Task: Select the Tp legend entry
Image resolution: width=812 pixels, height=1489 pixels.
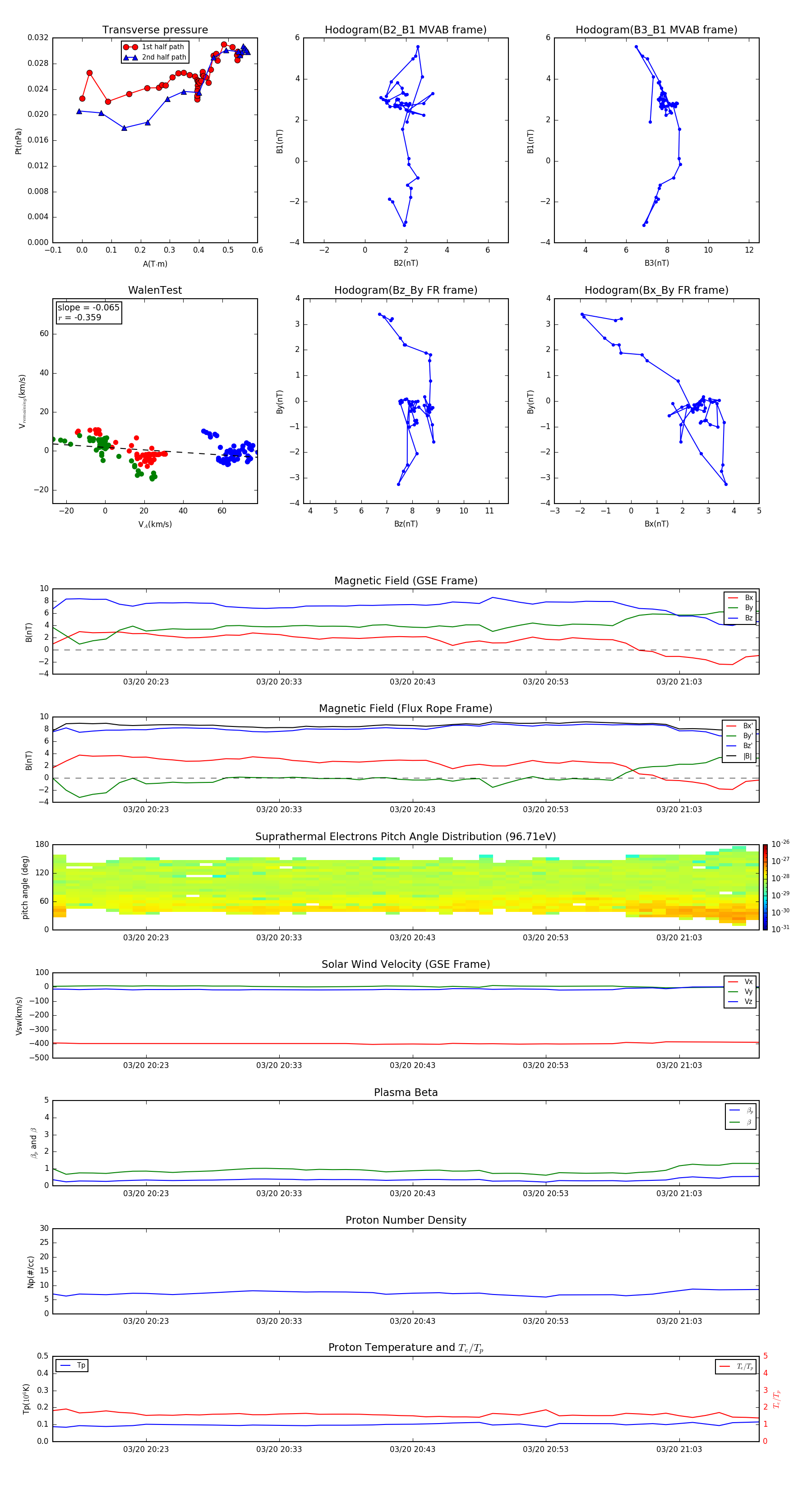Action: pos(72,1365)
